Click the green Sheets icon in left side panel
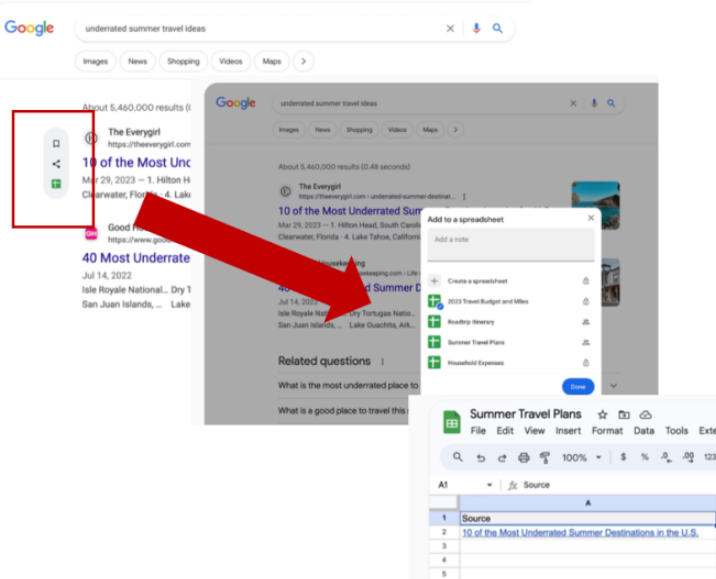The width and height of the screenshot is (716, 579). tap(56, 184)
